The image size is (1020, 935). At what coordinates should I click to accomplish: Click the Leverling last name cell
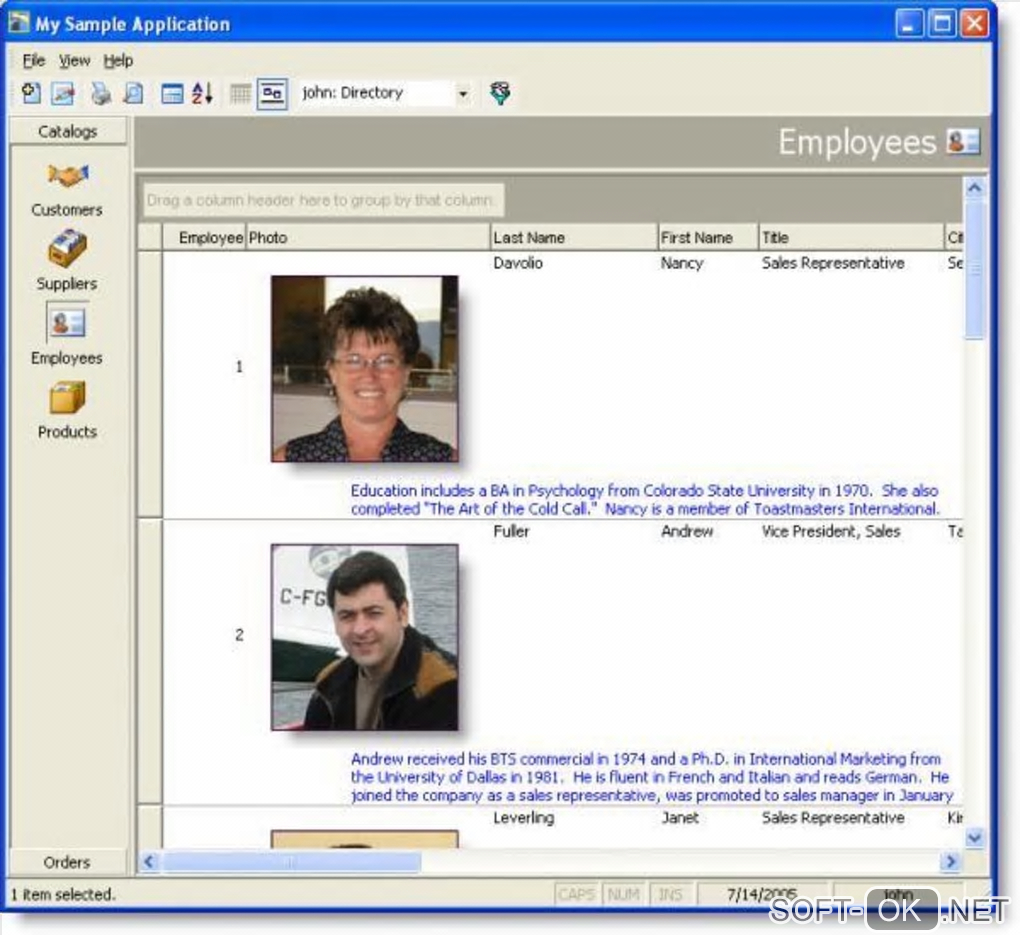tap(524, 818)
